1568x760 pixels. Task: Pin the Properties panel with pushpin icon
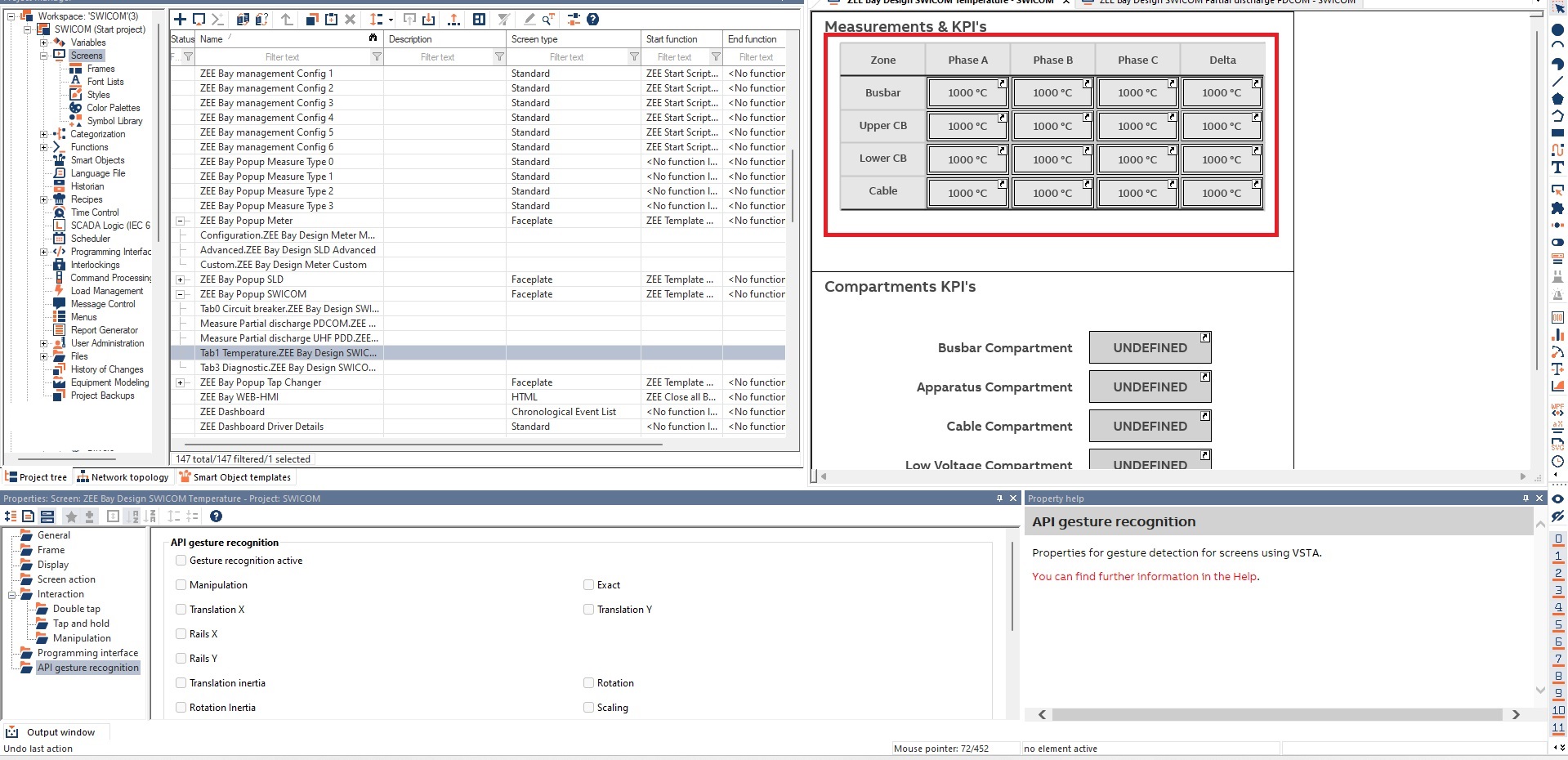point(999,498)
